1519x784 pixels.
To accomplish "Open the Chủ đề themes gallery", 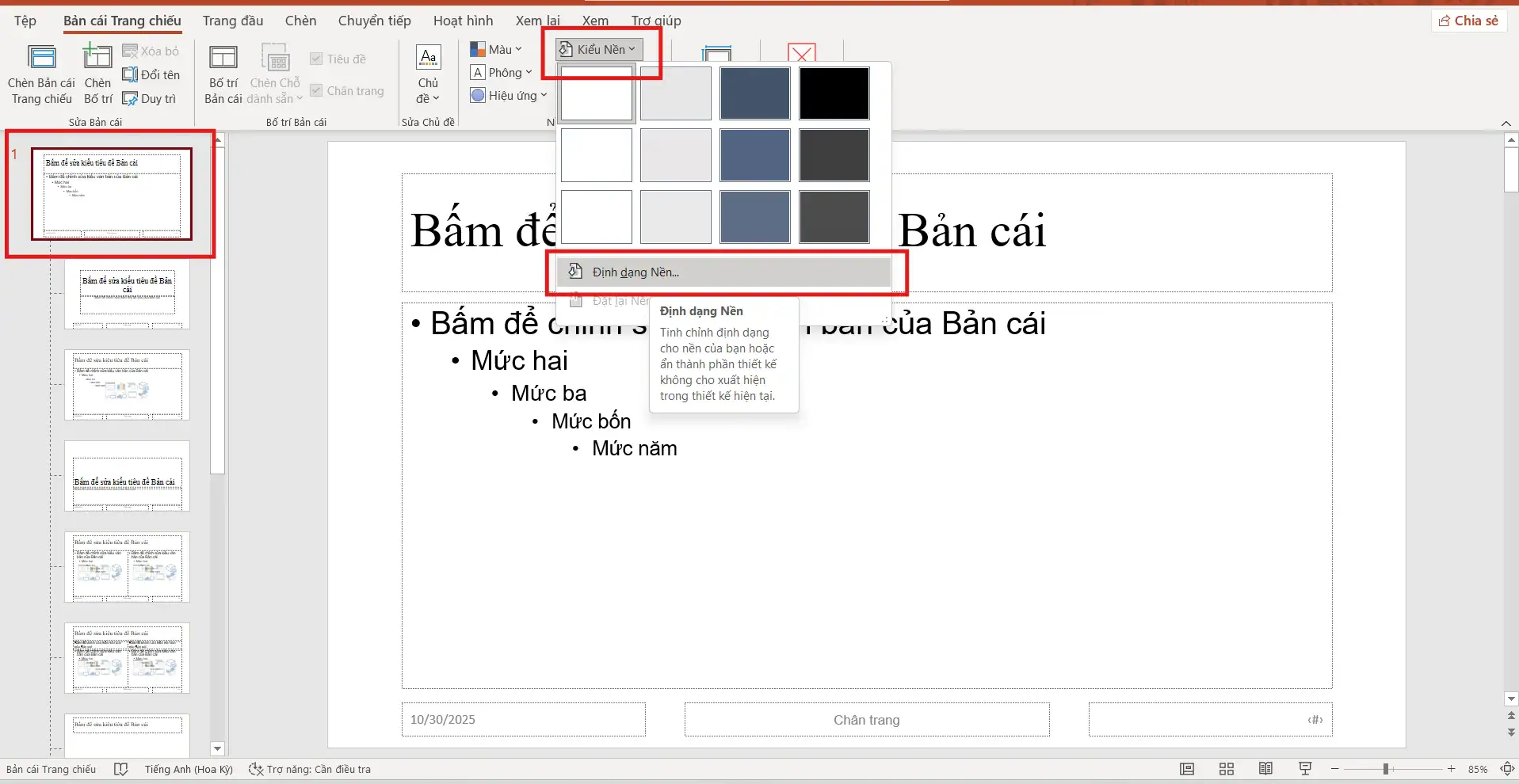I will [428, 77].
